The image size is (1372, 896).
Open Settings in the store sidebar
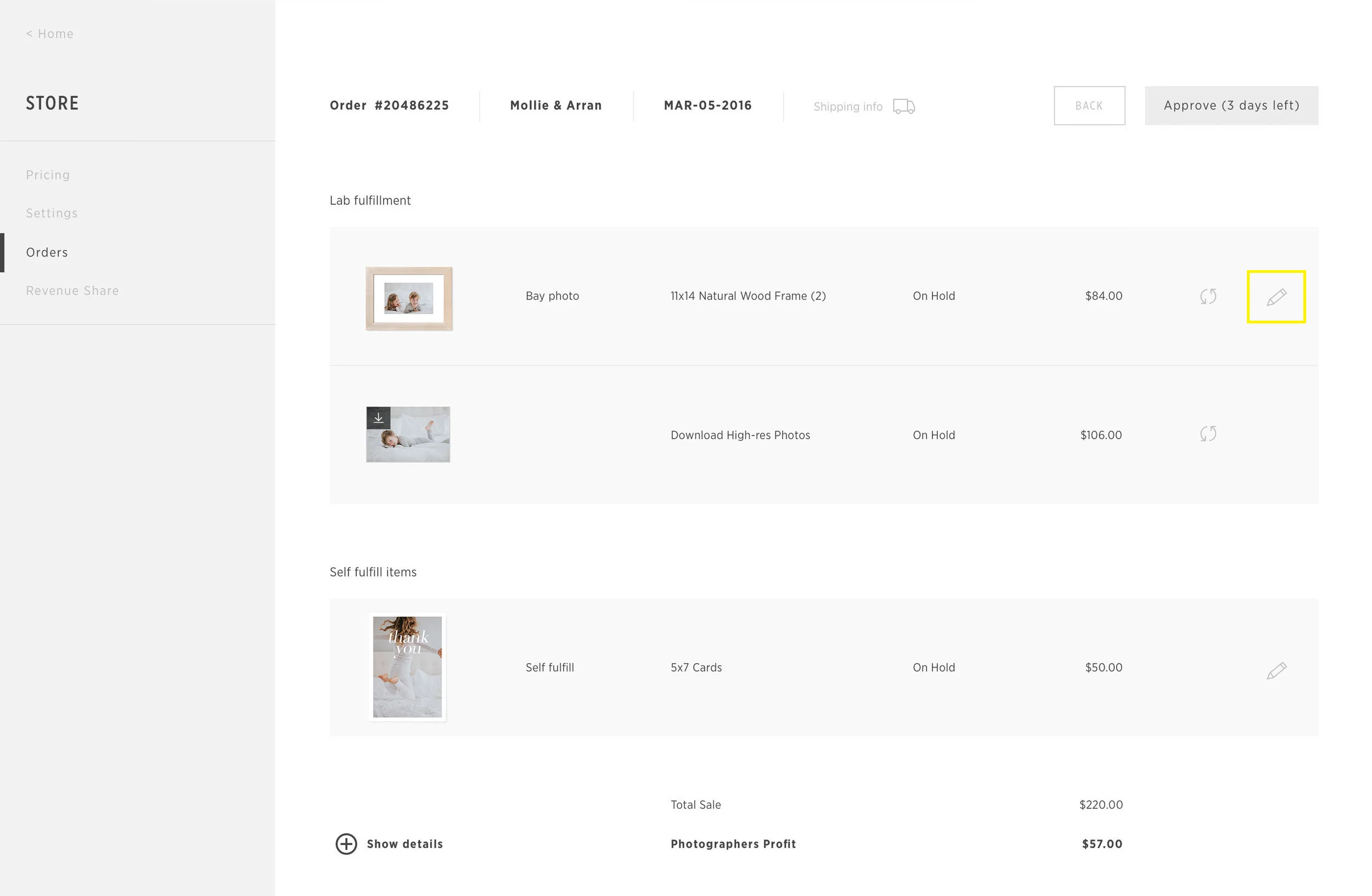(52, 213)
